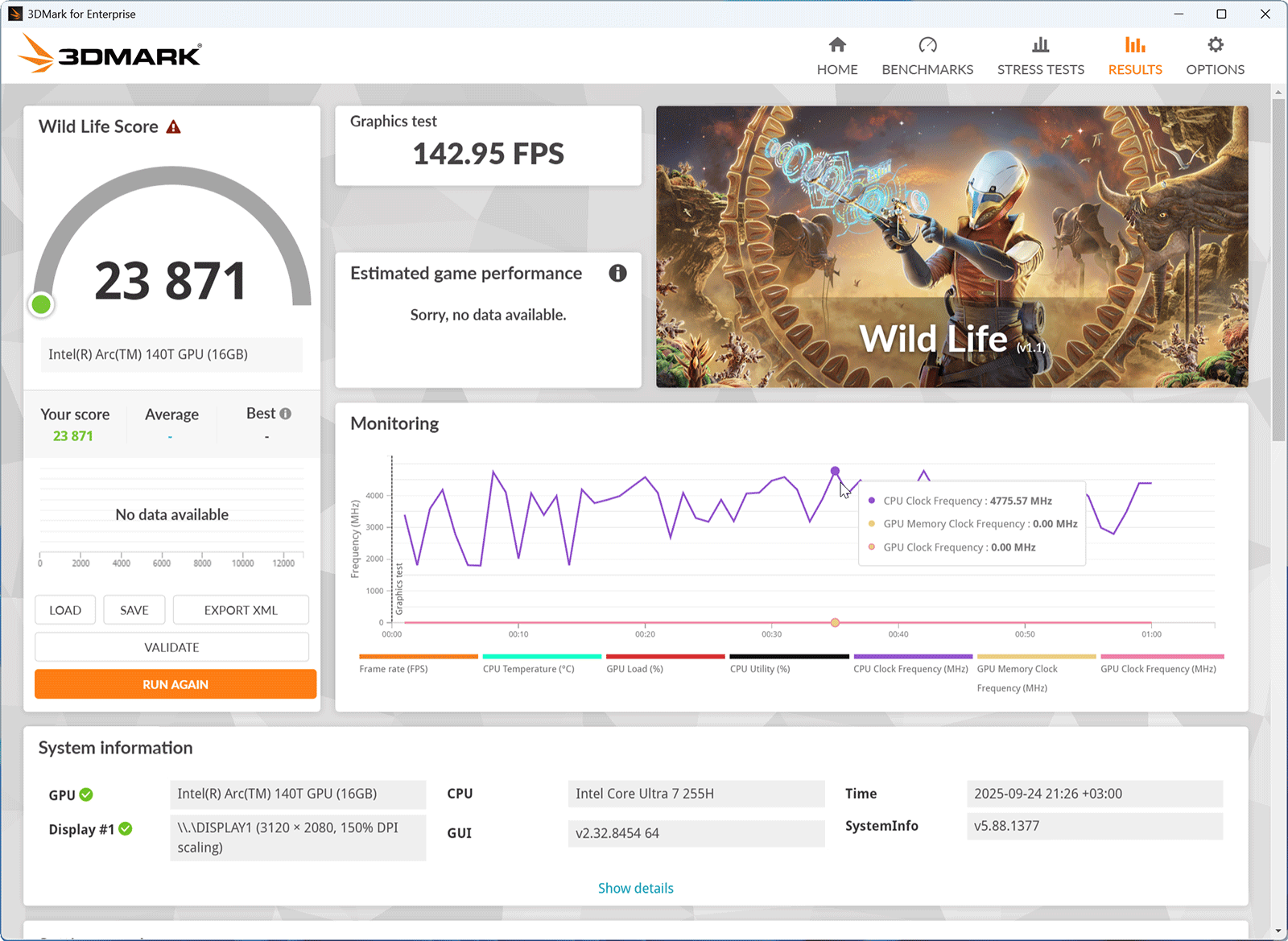Click EXPORT XML button
The width and height of the screenshot is (1288, 941).
tap(241, 610)
